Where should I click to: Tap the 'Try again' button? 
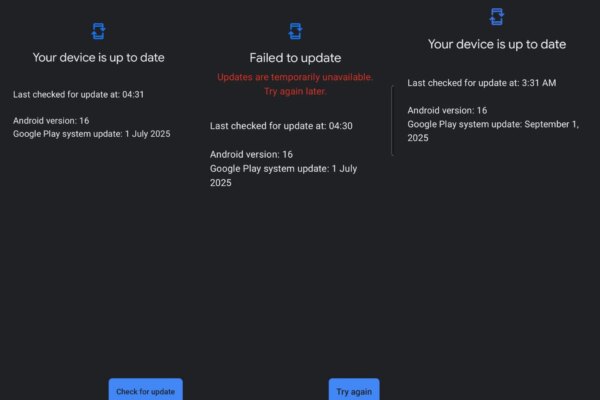[x=354, y=390]
